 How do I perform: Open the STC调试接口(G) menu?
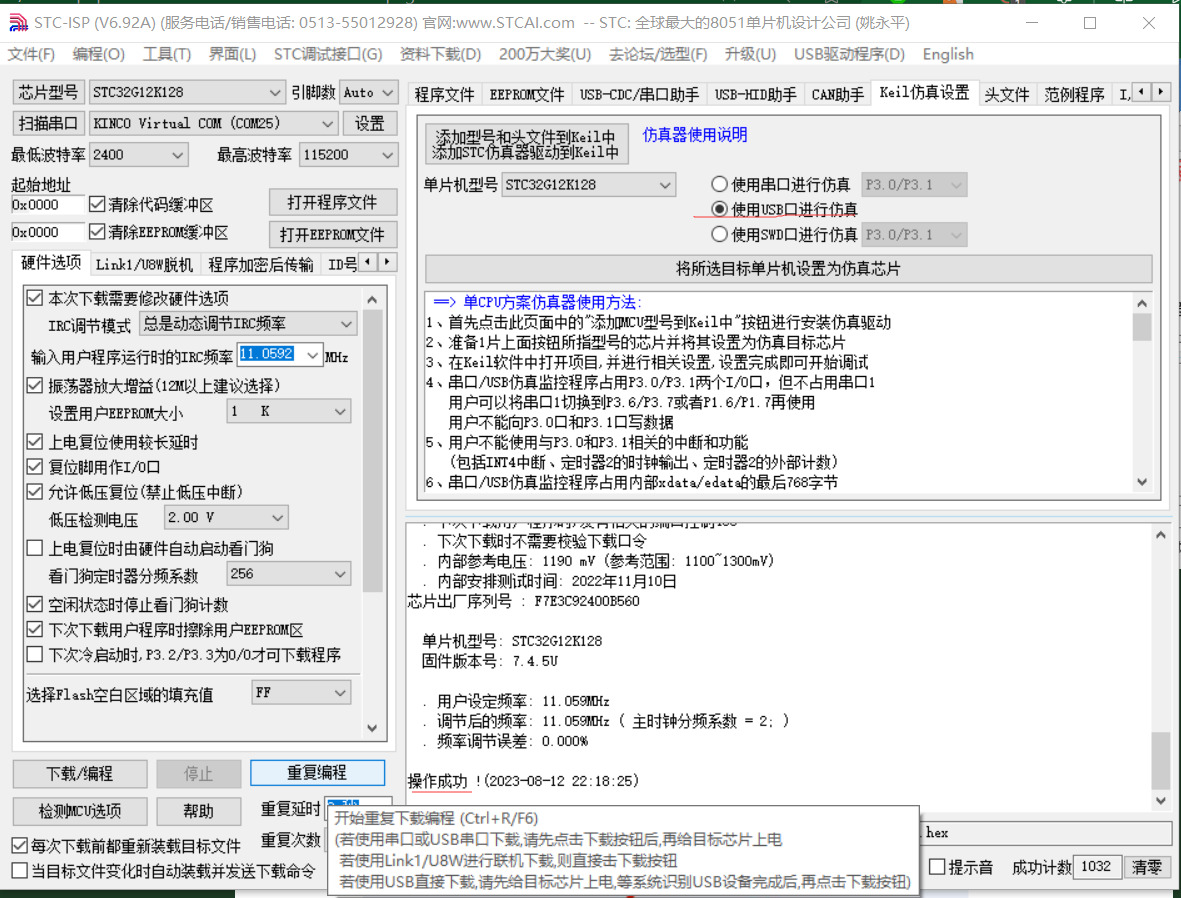coord(328,54)
